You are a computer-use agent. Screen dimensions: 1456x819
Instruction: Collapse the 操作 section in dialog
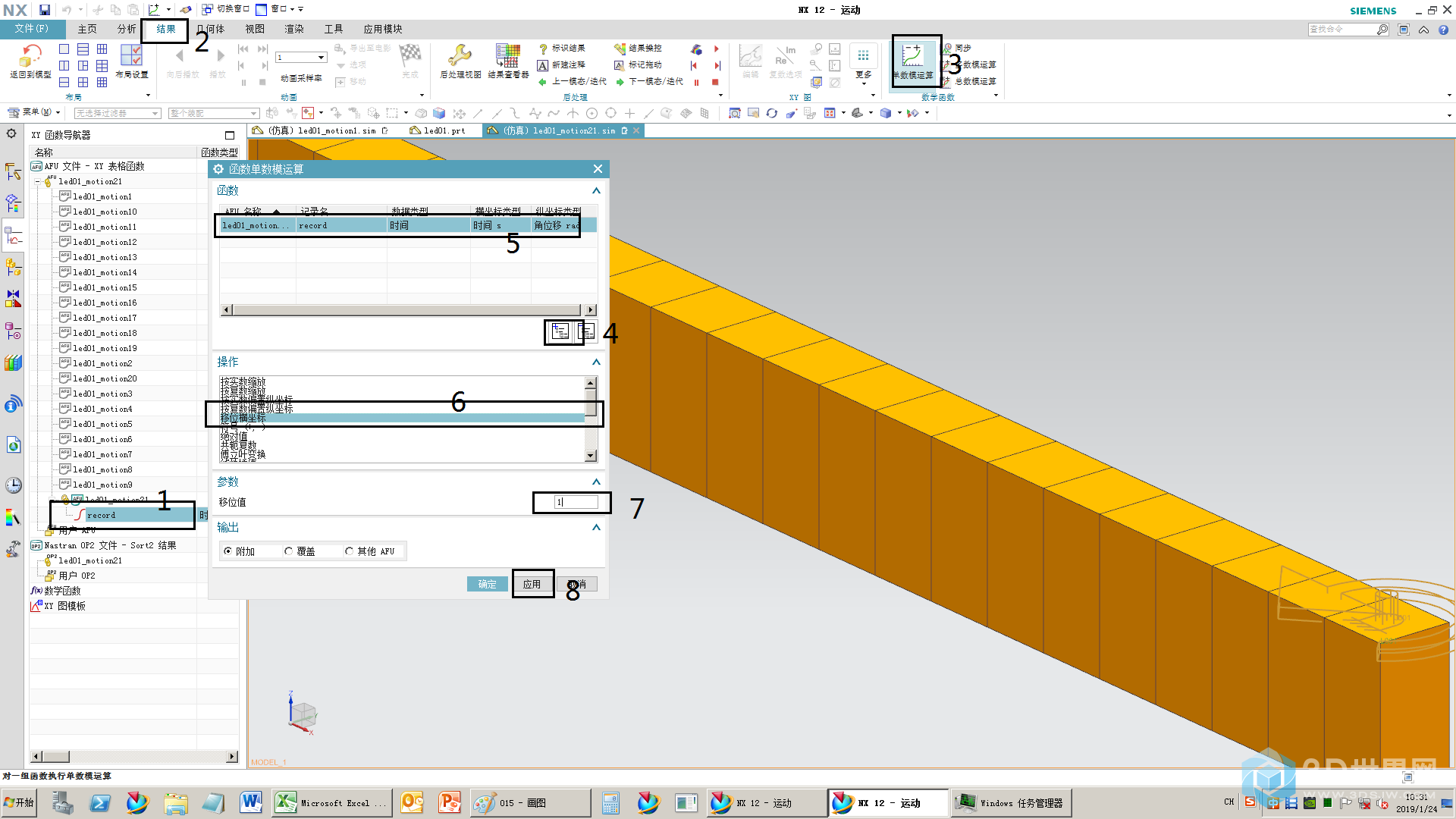coord(596,362)
